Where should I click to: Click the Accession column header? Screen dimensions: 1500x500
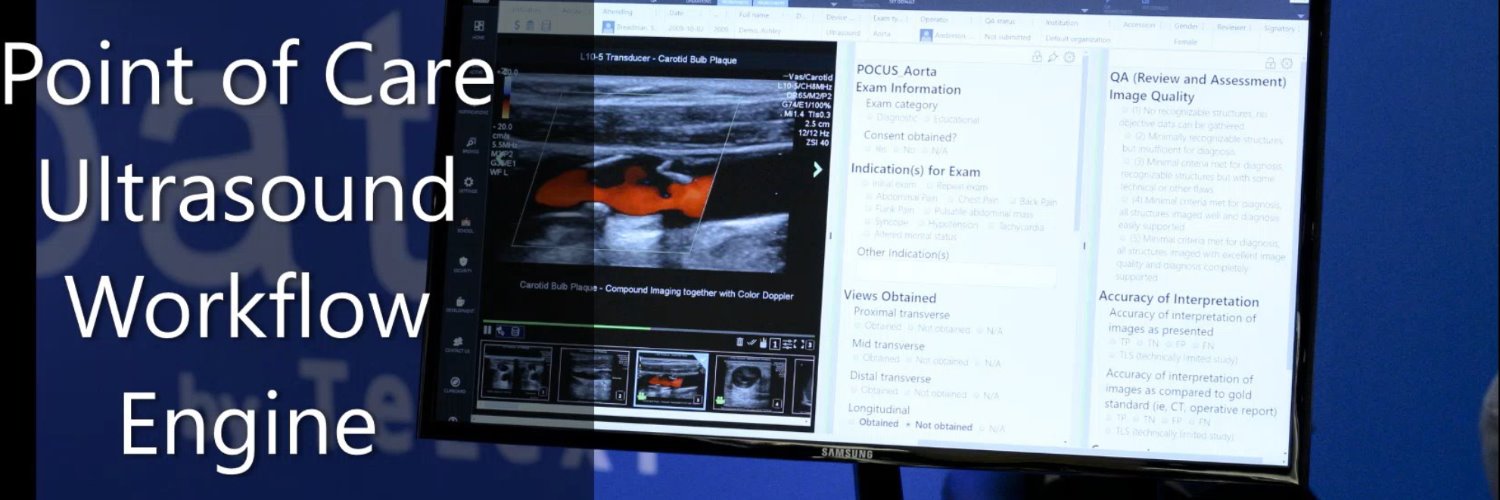[1138, 24]
